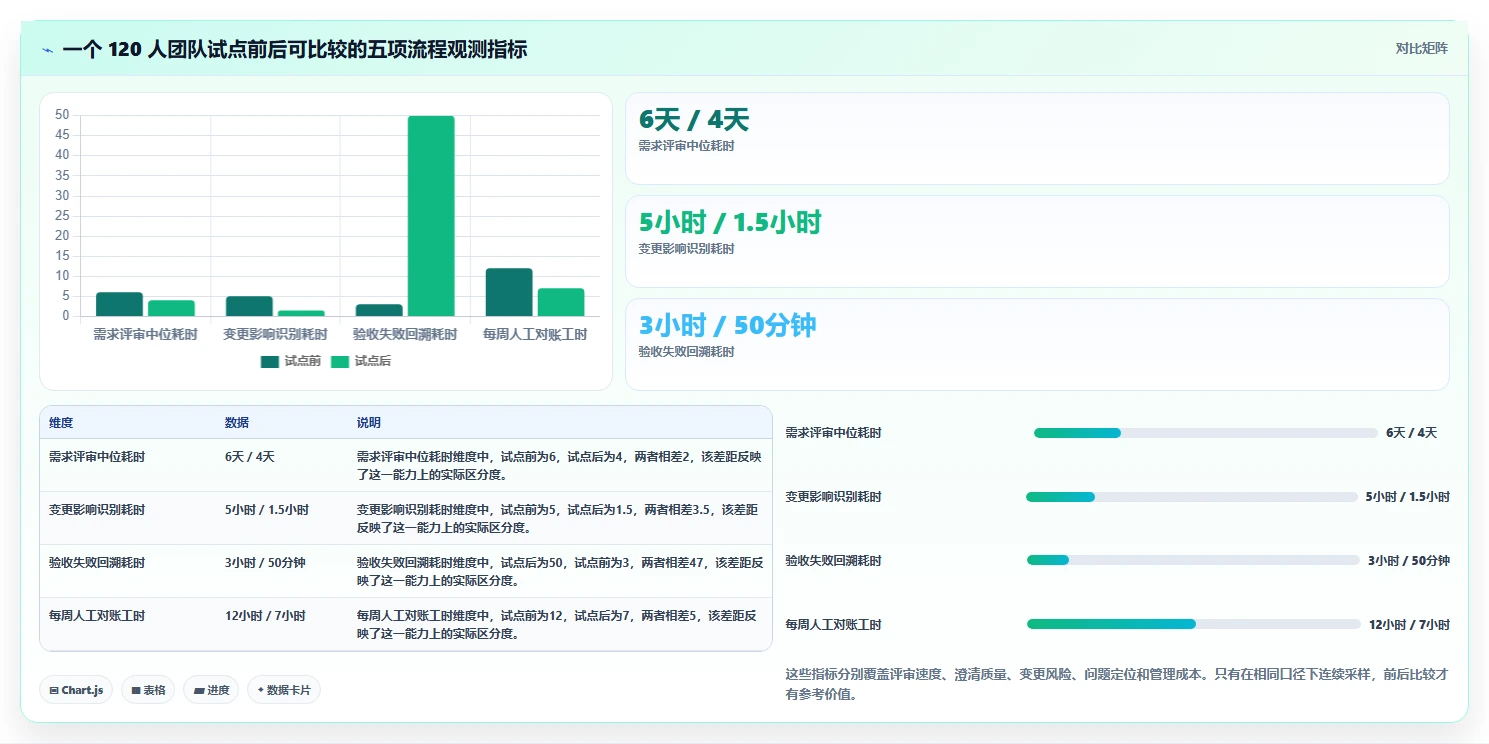Select the 需求评审中位耗时 table row name

click(x=97, y=457)
